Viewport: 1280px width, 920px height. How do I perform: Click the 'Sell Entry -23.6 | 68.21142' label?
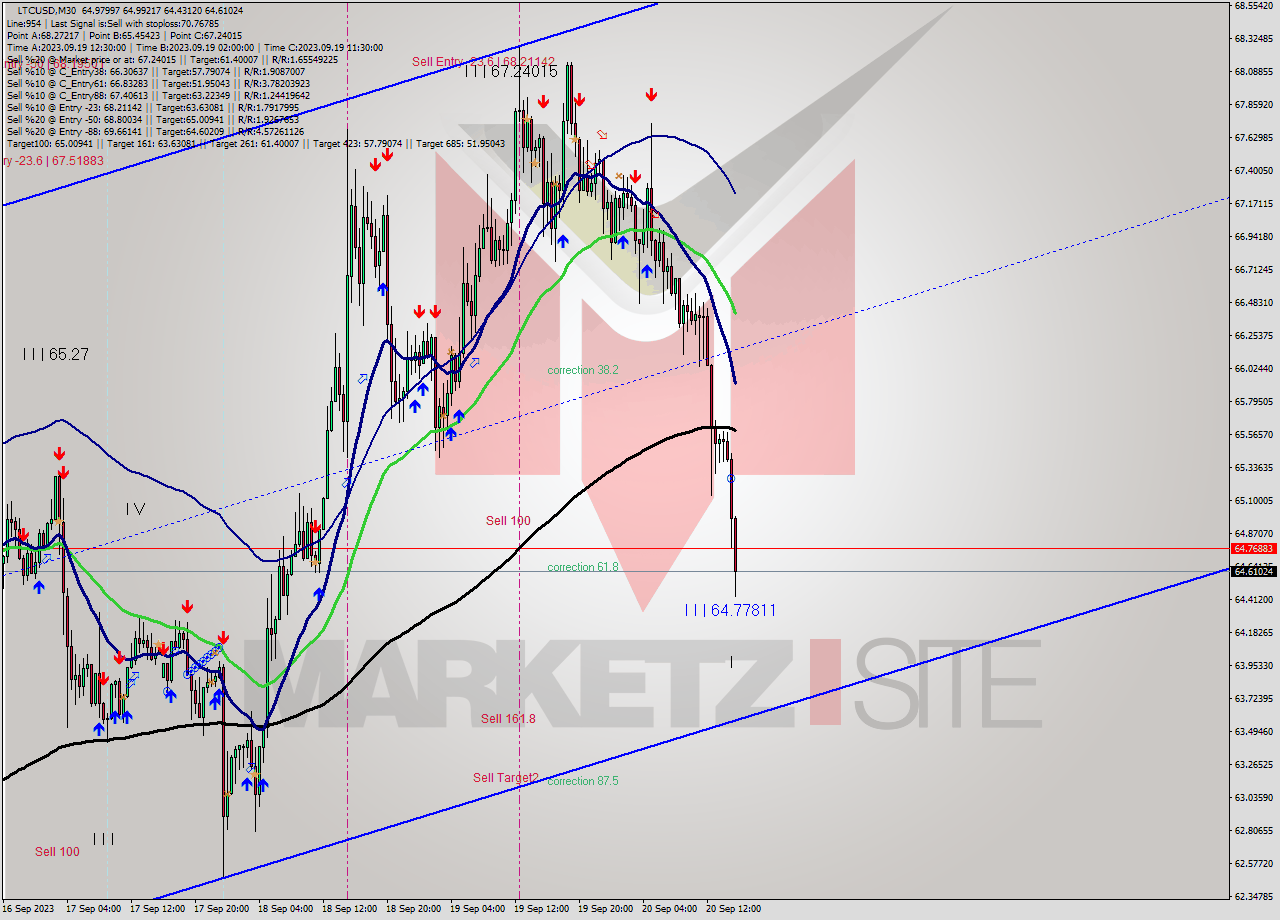(x=483, y=62)
